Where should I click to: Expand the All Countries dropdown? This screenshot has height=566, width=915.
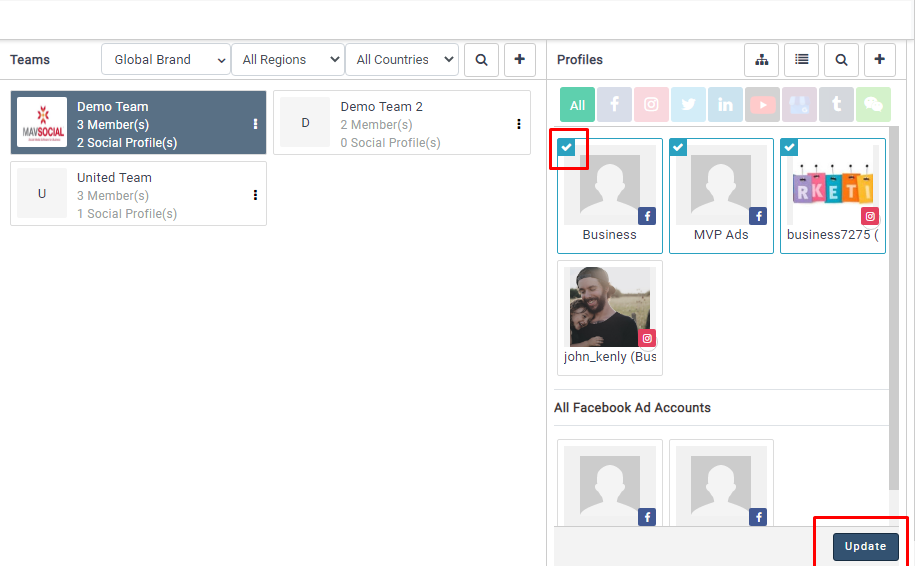[x=401, y=60]
